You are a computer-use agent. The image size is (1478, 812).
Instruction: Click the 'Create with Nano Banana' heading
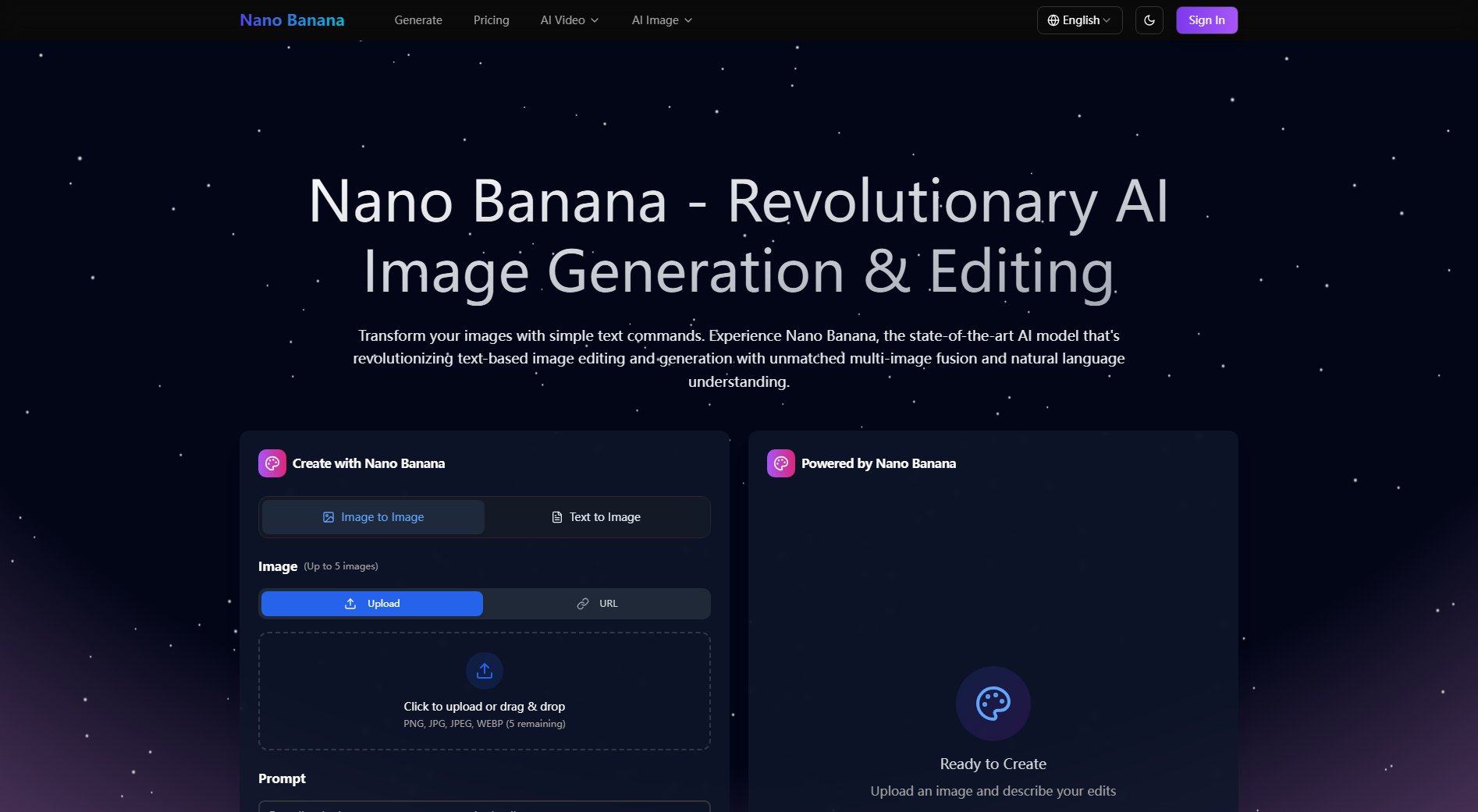coord(369,463)
